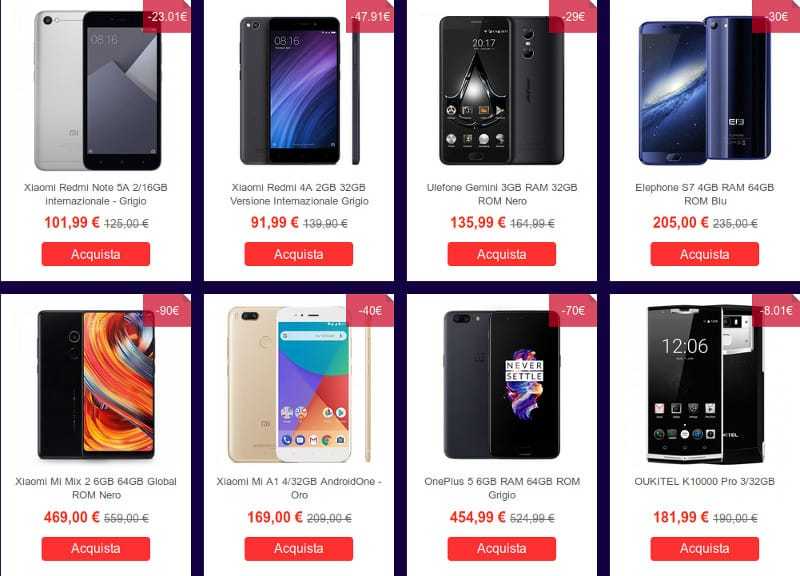This screenshot has width=800, height=576.
Task: Open the Xiaomi Redmi 4A phone image
Action: 299,90
